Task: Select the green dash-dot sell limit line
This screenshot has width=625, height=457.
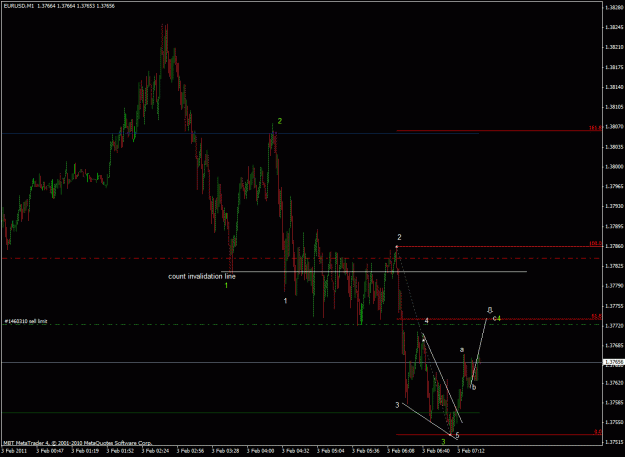Action: (x=300, y=325)
